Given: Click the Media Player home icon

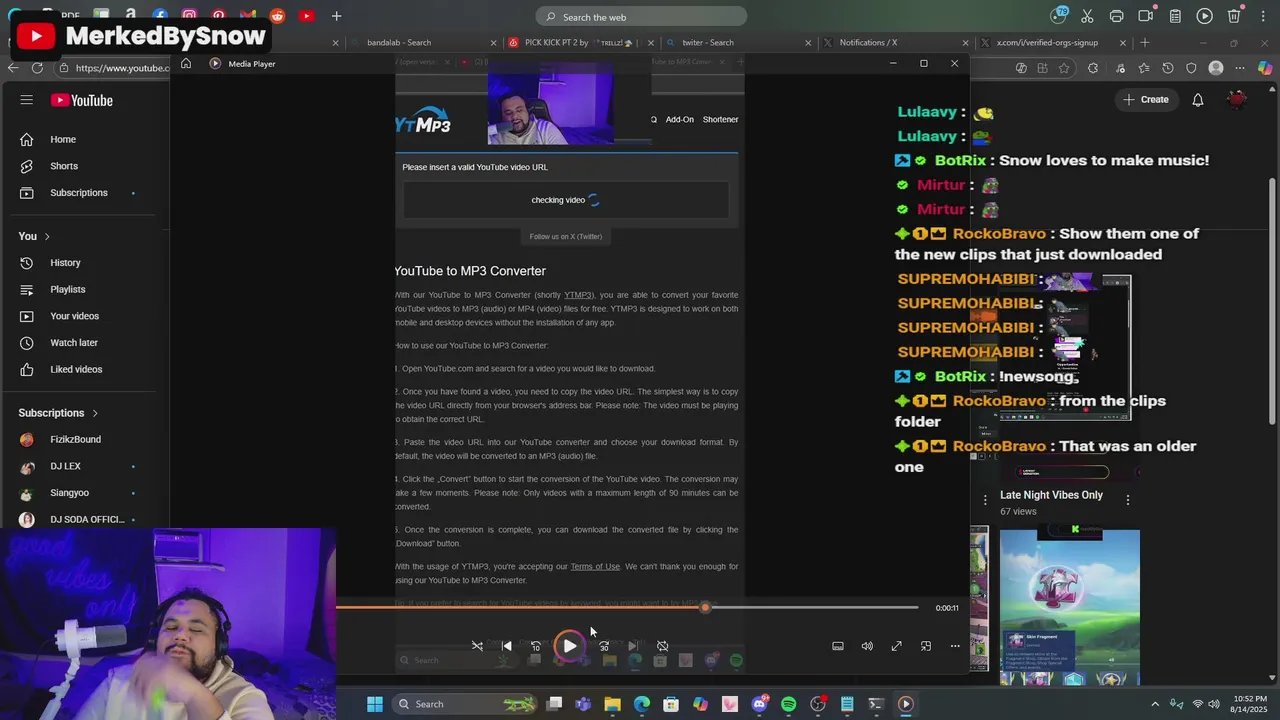Looking at the screenshot, I should [x=186, y=63].
